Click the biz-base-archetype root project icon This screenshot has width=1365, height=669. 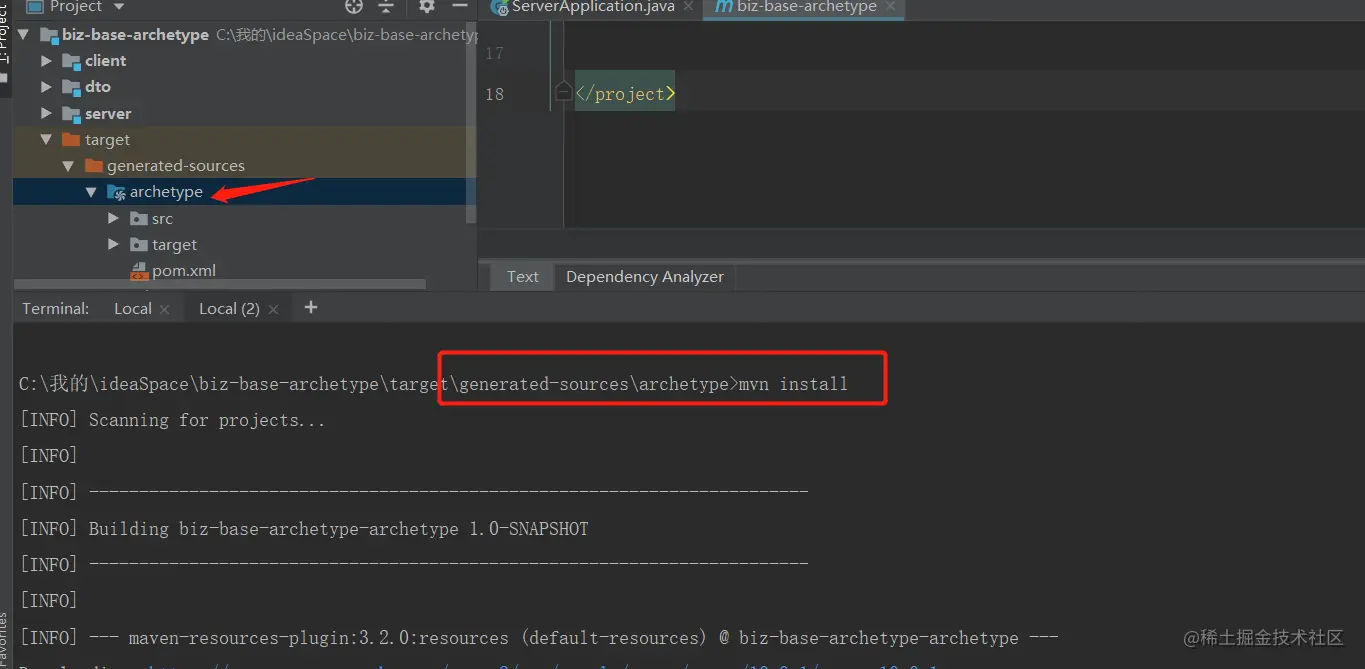[49, 35]
